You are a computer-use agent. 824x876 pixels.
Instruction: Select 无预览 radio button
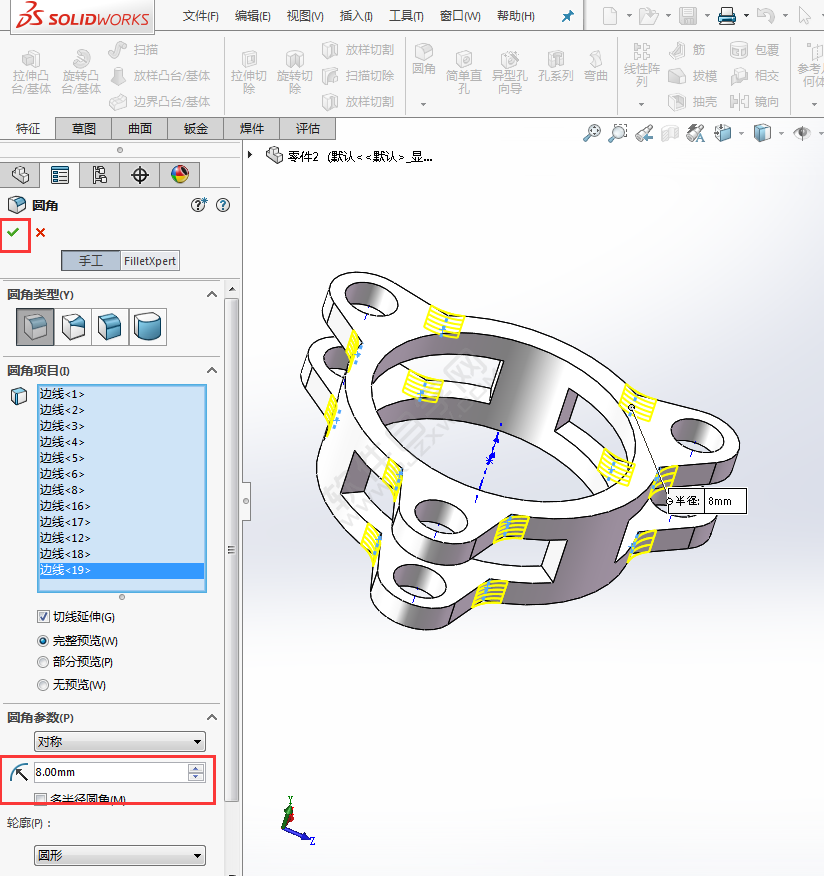(x=42, y=684)
